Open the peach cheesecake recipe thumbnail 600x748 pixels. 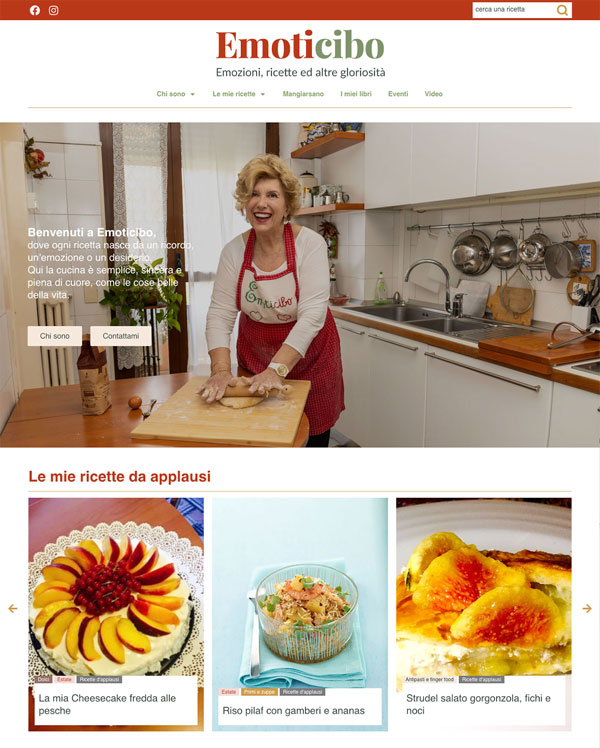click(x=116, y=587)
